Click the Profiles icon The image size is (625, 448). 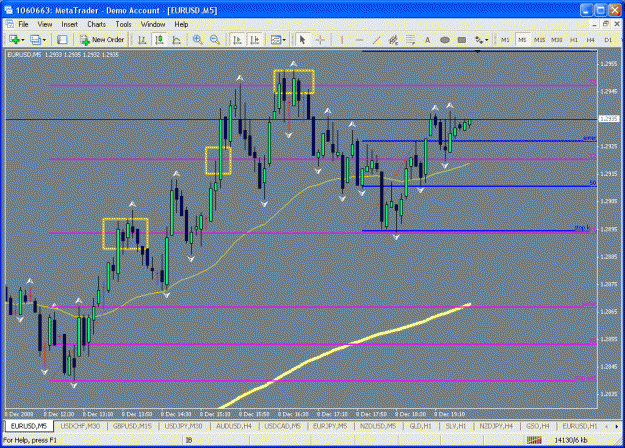[35, 40]
